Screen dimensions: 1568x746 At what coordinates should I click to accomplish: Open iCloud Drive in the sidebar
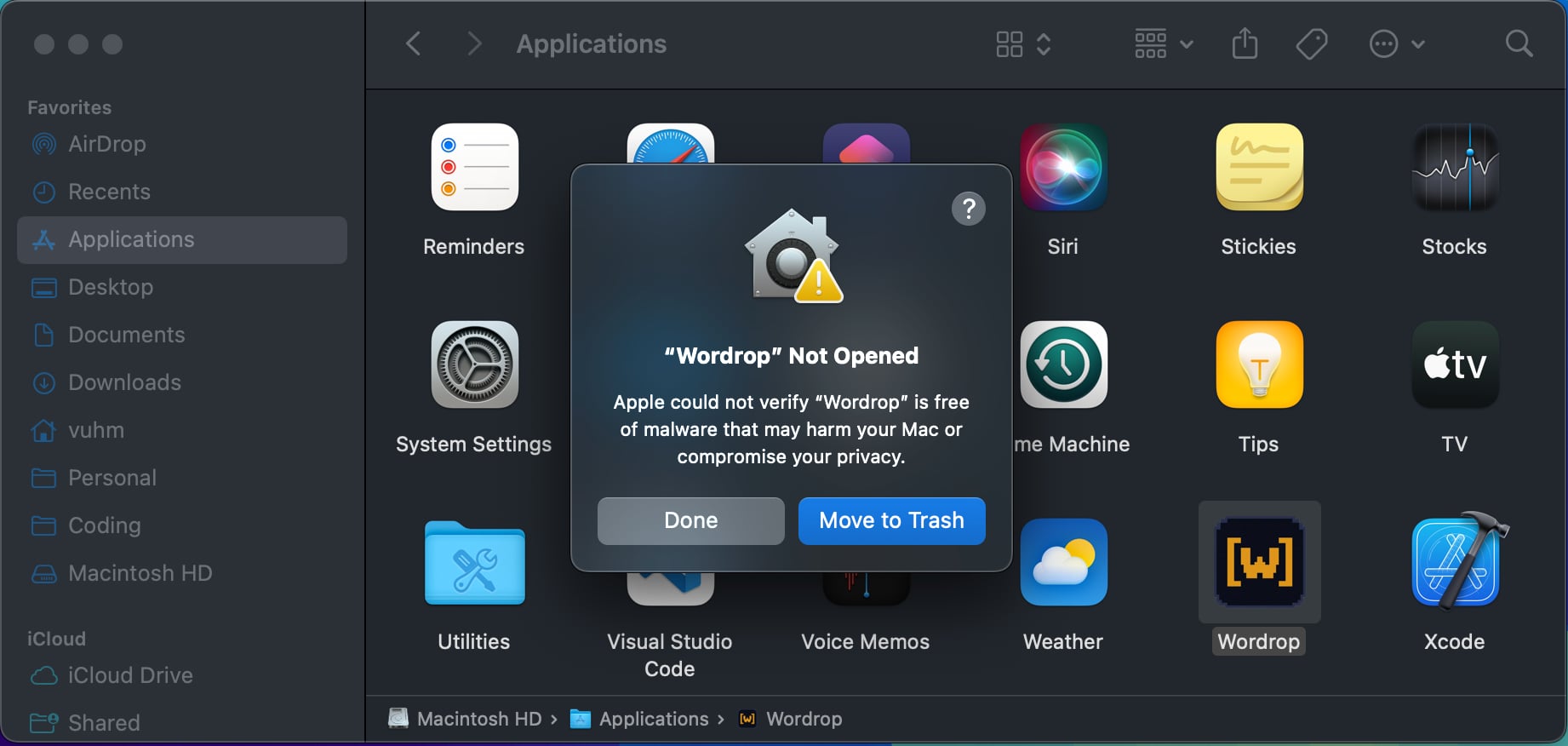click(x=182, y=675)
